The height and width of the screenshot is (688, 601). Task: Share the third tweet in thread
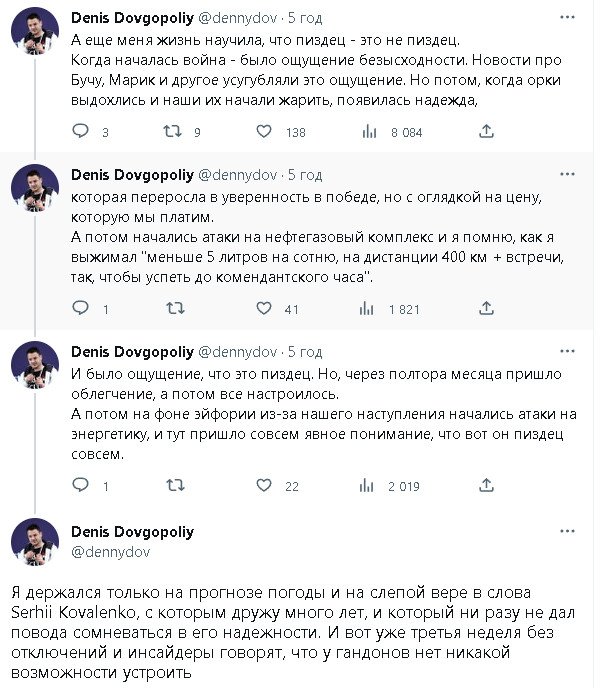(487, 486)
